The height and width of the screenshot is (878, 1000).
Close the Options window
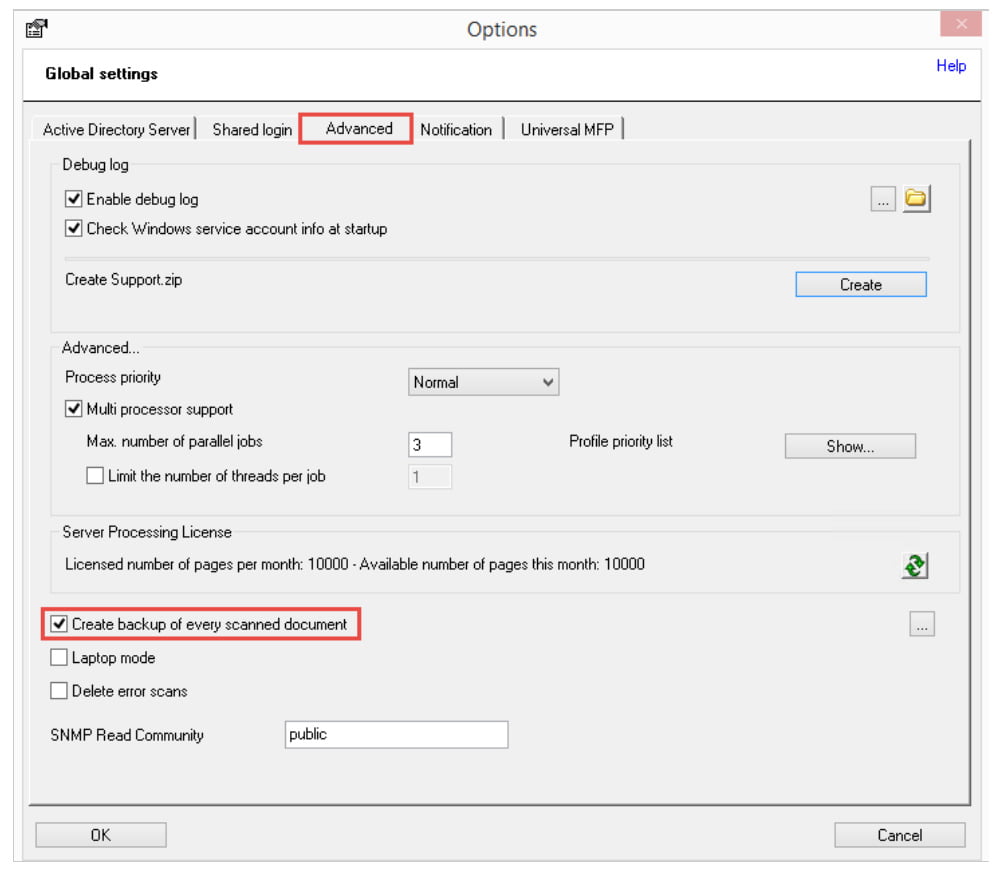[960, 24]
